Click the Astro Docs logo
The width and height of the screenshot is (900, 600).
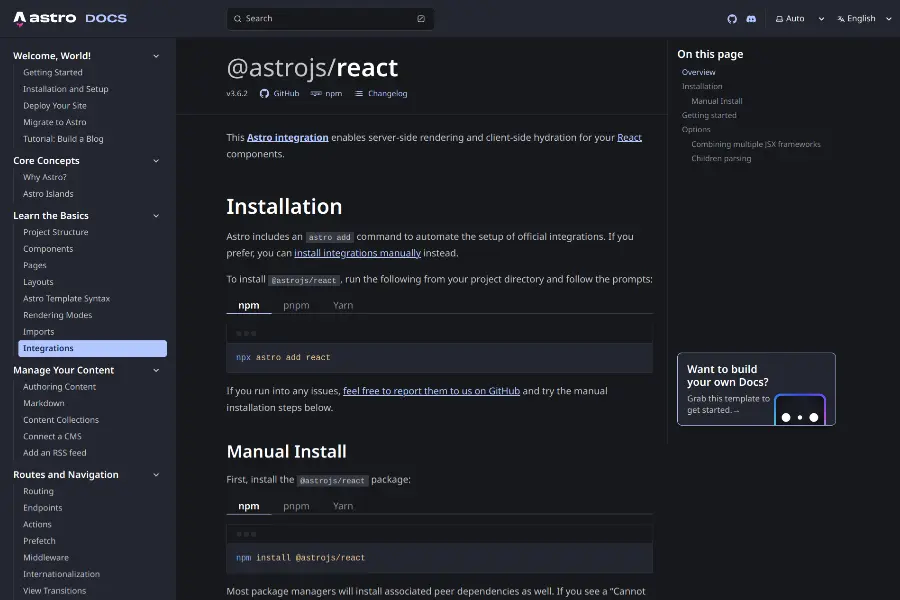pos(70,18)
